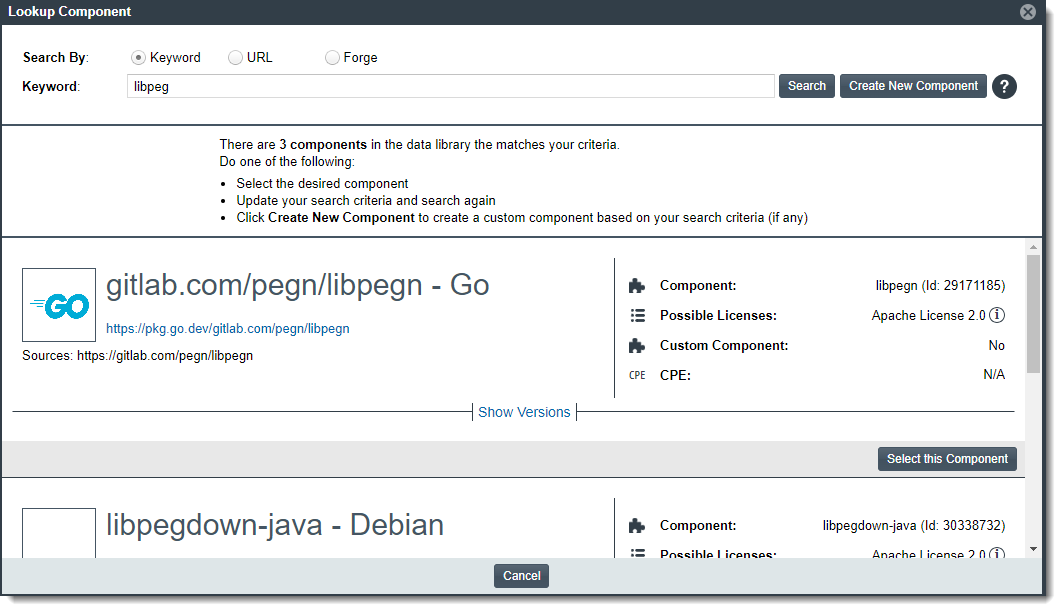Click the libpegn Component puzzle piece icon
The width and height of the screenshot is (1061, 611).
637,286
